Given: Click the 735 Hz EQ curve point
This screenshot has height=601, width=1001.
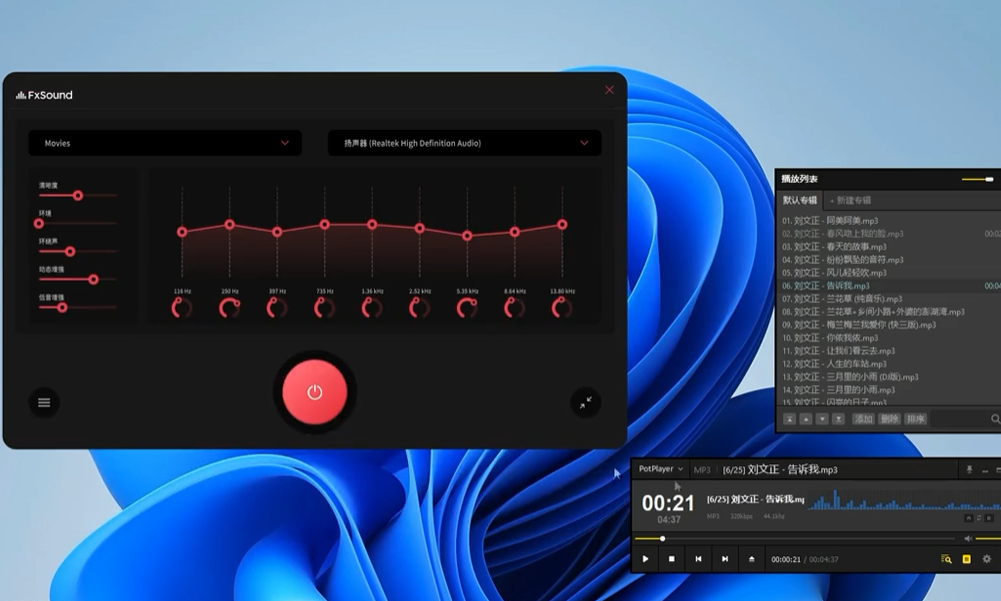Looking at the screenshot, I should pos(324,225).
